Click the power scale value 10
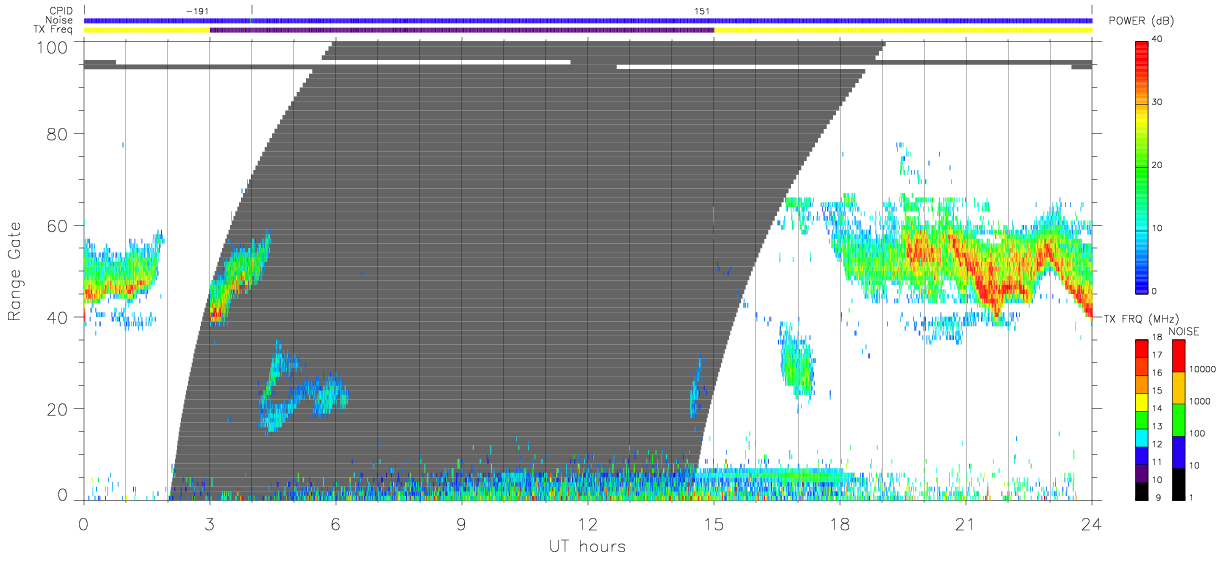Screen dimensions: 1228x567 tap(1159, 229)
